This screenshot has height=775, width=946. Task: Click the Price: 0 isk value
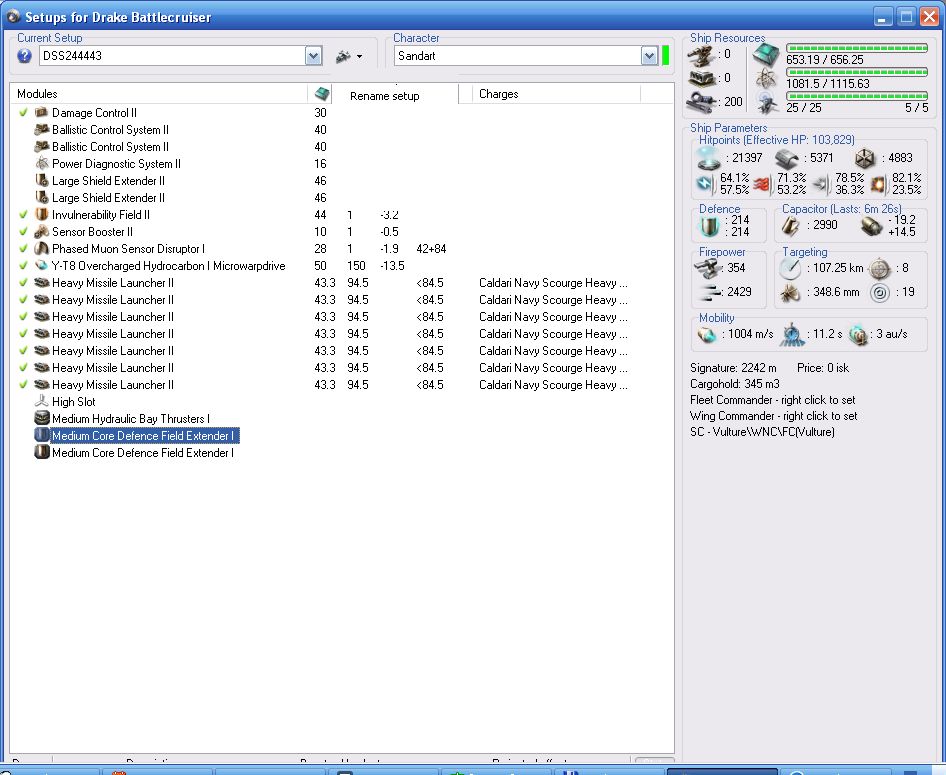pos(823,368)
